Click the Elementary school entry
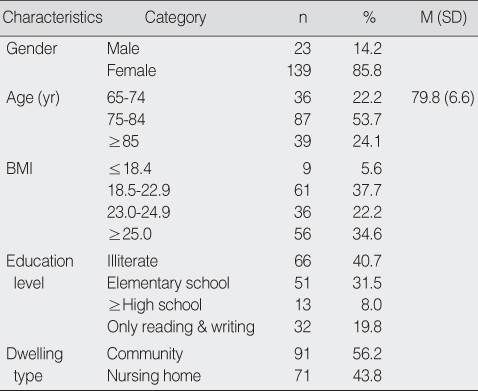478x391 pixels. [168, 283]
